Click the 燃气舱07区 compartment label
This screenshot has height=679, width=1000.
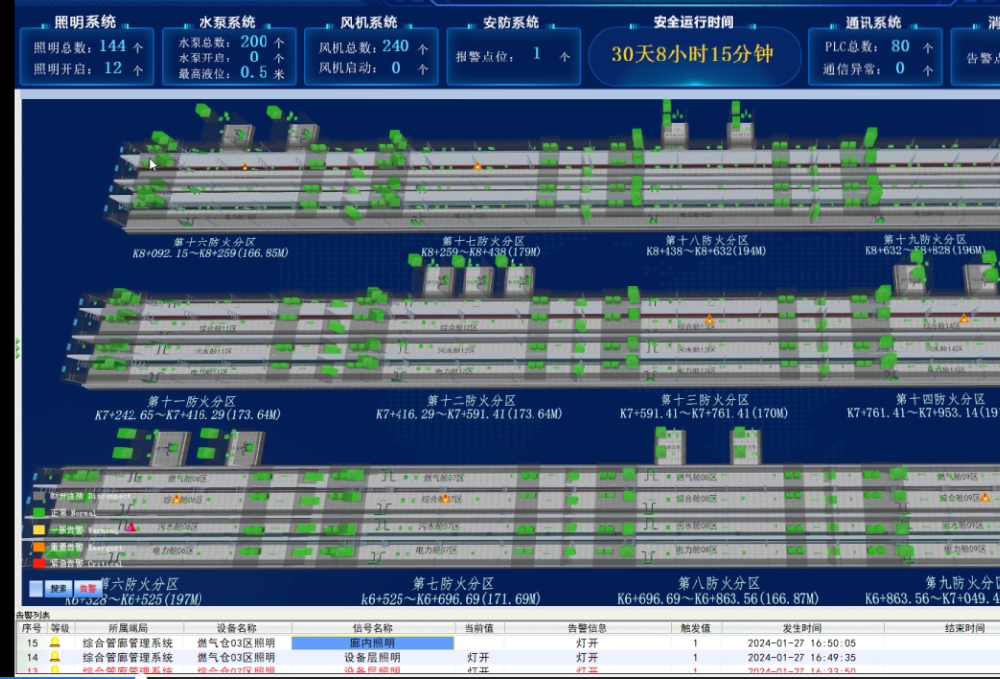[x=443, y=478]
